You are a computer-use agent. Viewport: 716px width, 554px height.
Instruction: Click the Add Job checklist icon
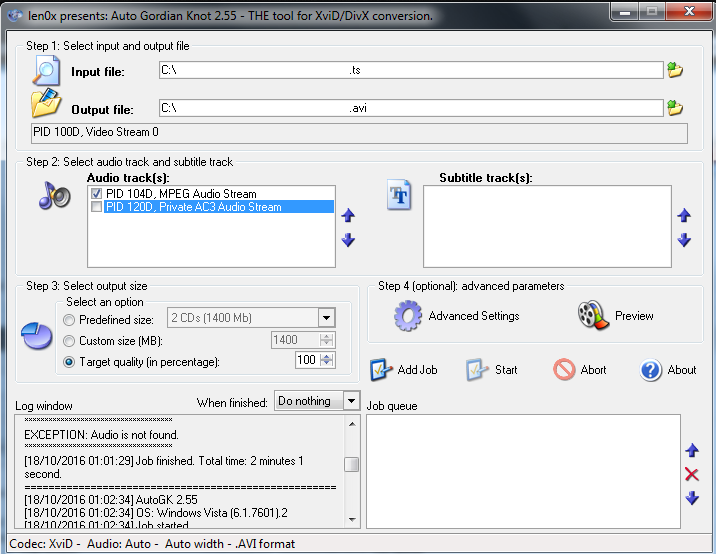381,369
